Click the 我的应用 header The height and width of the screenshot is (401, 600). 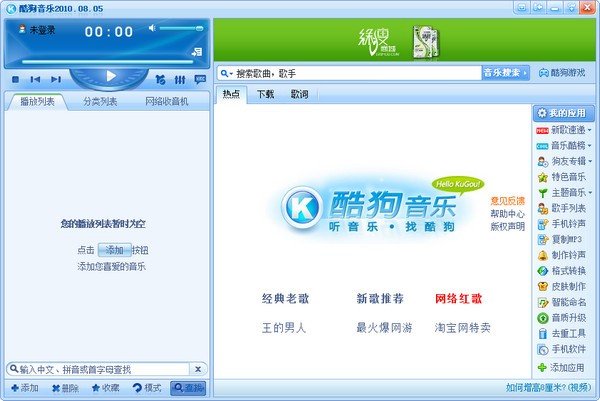(x=563, y=113)
